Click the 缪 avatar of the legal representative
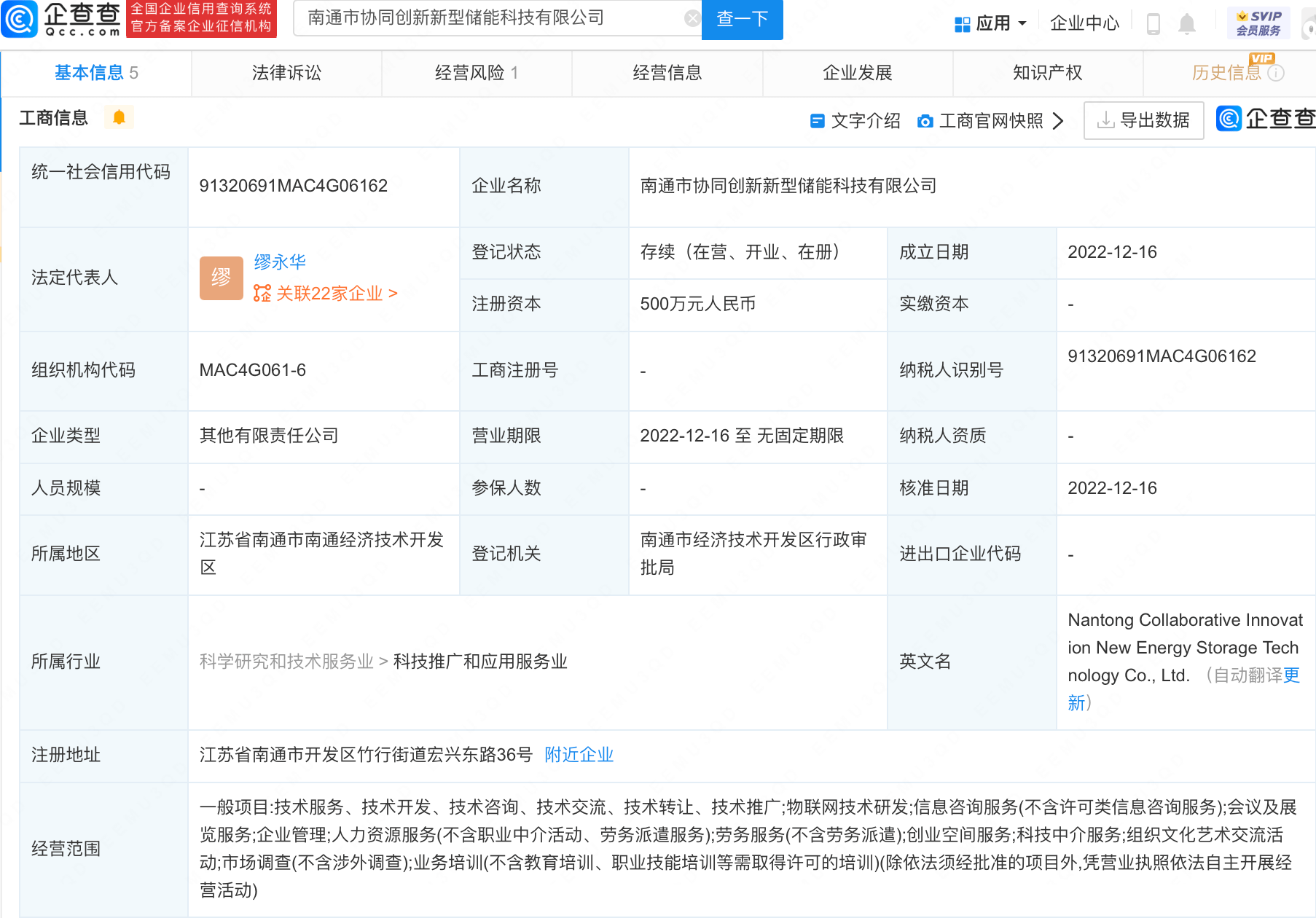This screenshot has width=1316, height=918. pos(221,278)
